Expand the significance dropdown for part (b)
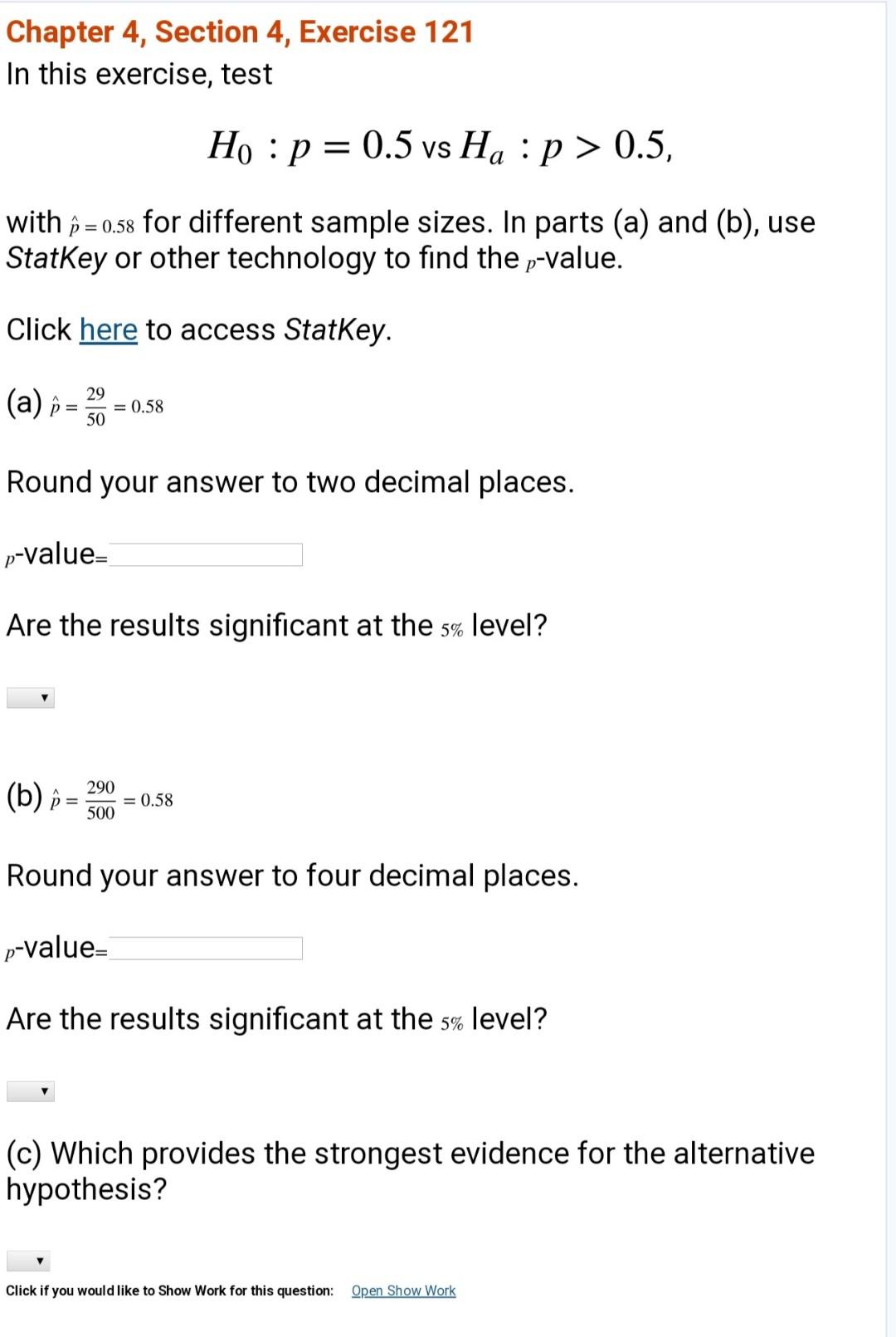This screenshot has width=896, height=1337. (29, 1091)
